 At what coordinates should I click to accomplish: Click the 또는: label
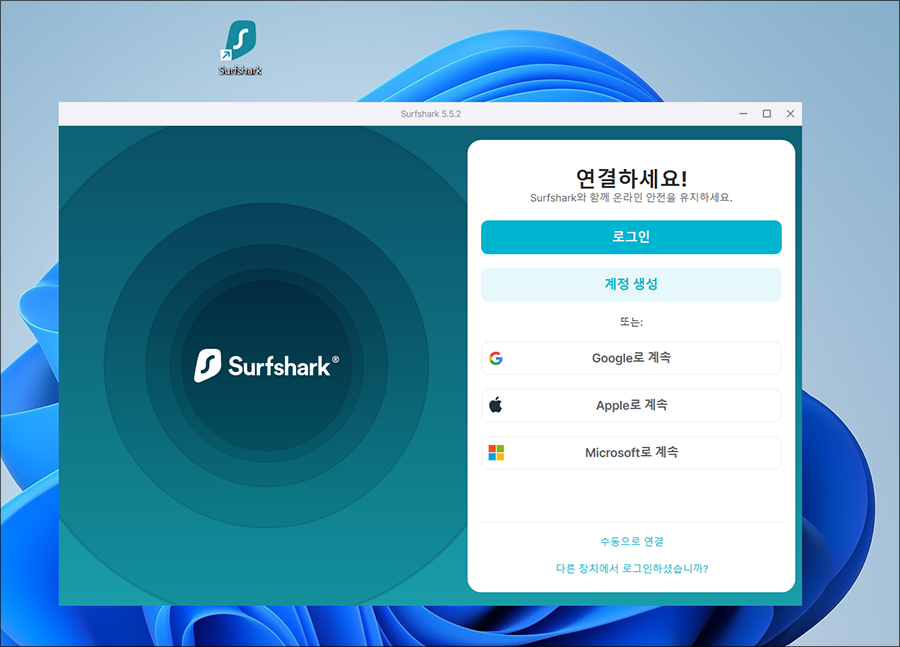coord(631,322)
